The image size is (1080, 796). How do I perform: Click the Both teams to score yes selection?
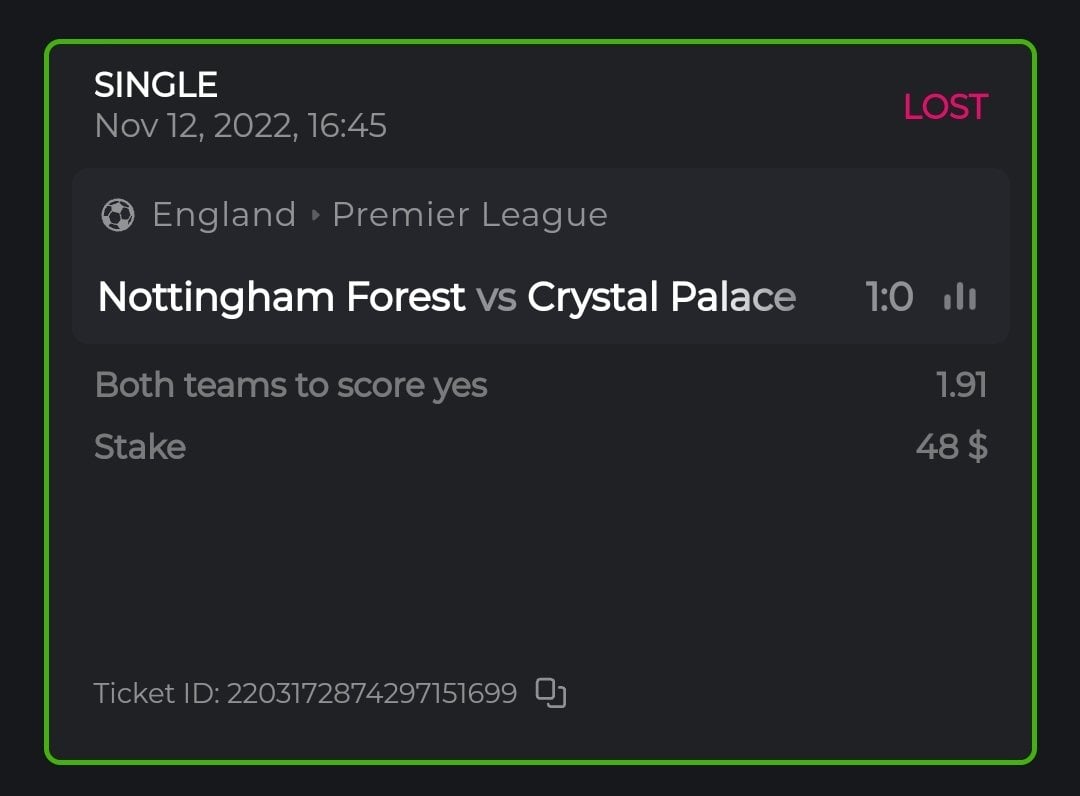(290, 385)
